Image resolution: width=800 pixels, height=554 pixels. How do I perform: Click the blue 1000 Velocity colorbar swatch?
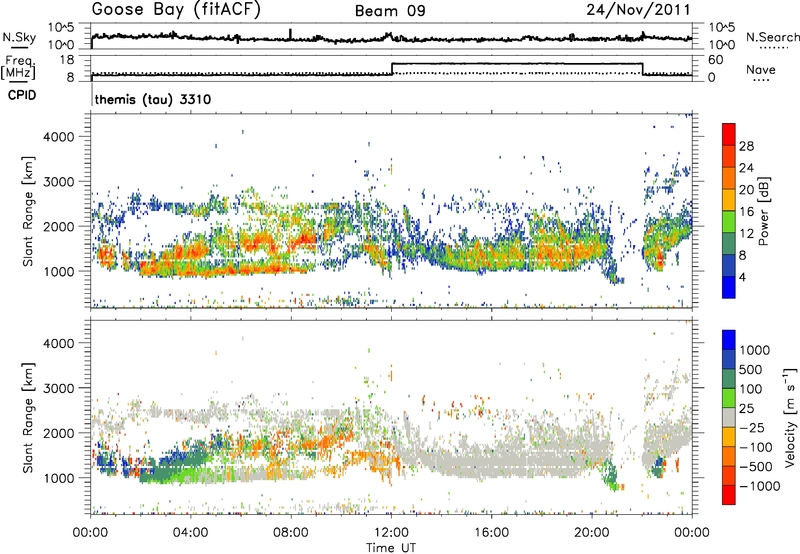[729, 340]
